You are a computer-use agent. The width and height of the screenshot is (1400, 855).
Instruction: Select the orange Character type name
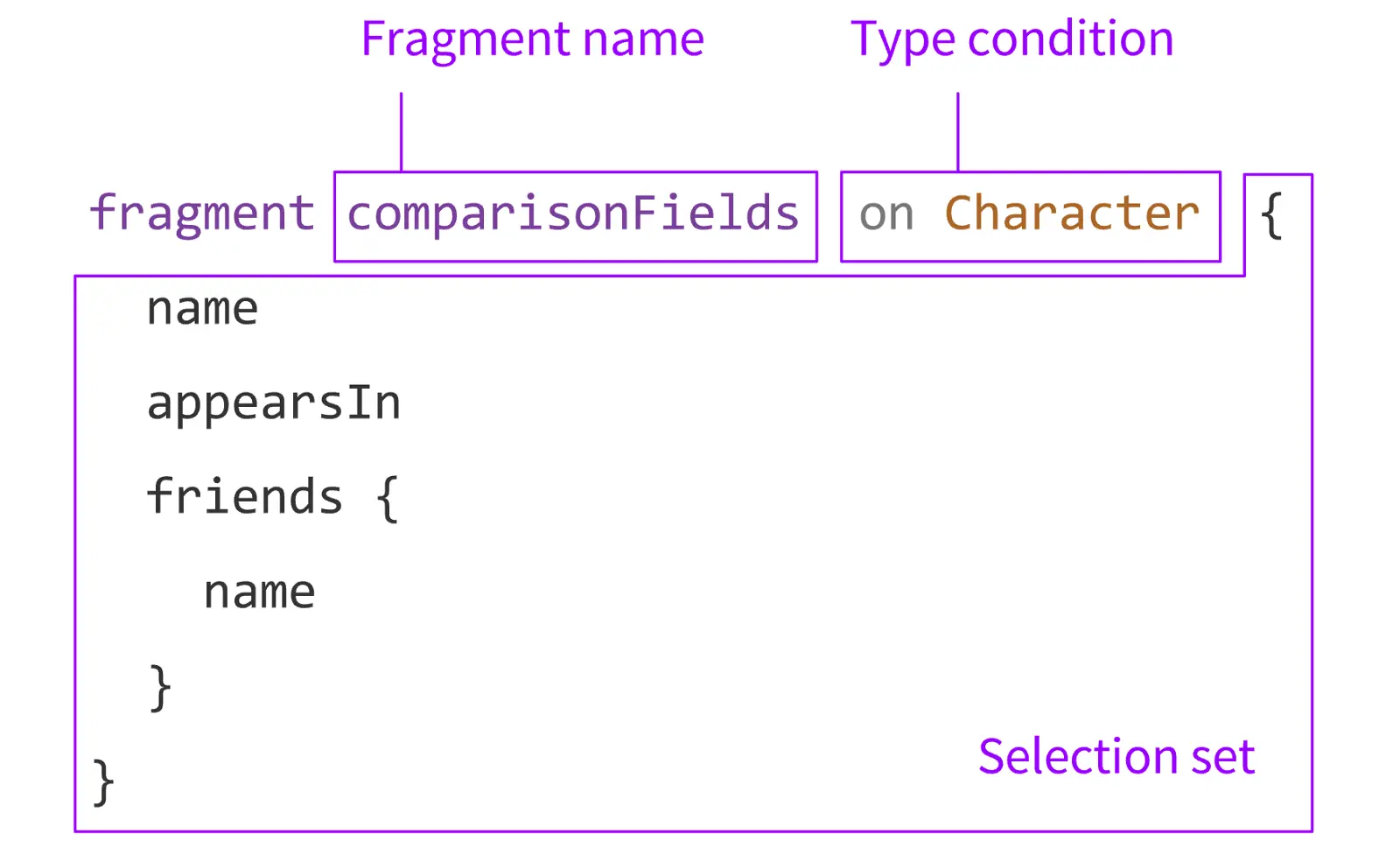tap(1072, 214)
